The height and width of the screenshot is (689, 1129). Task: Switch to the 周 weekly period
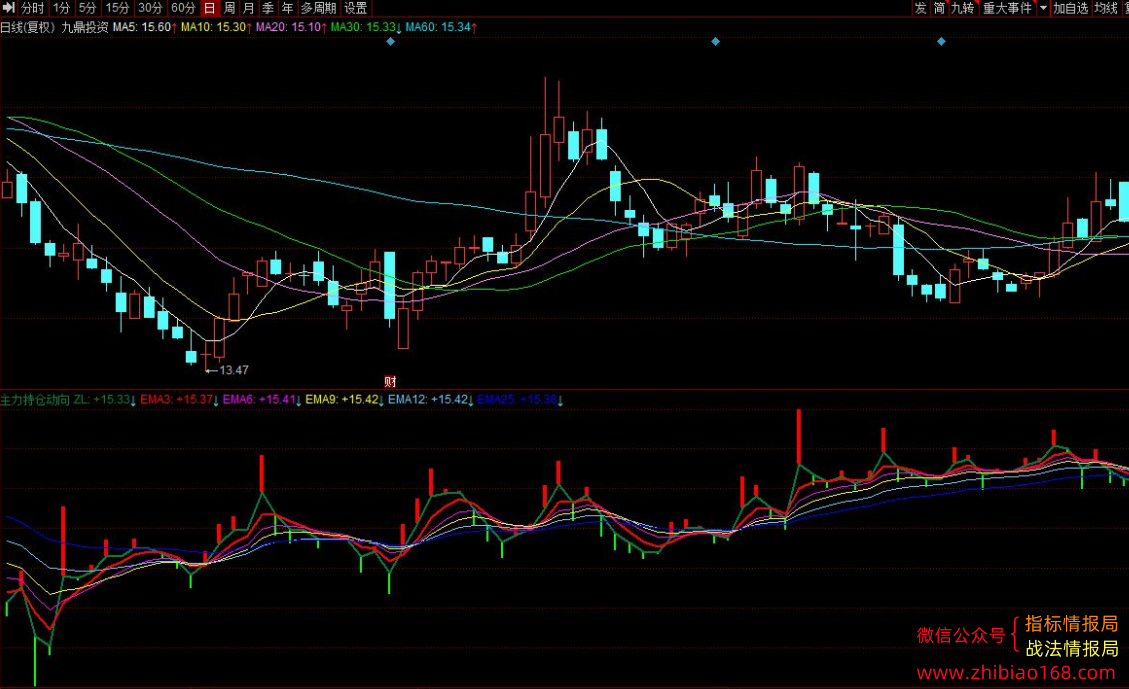point(229,8)
